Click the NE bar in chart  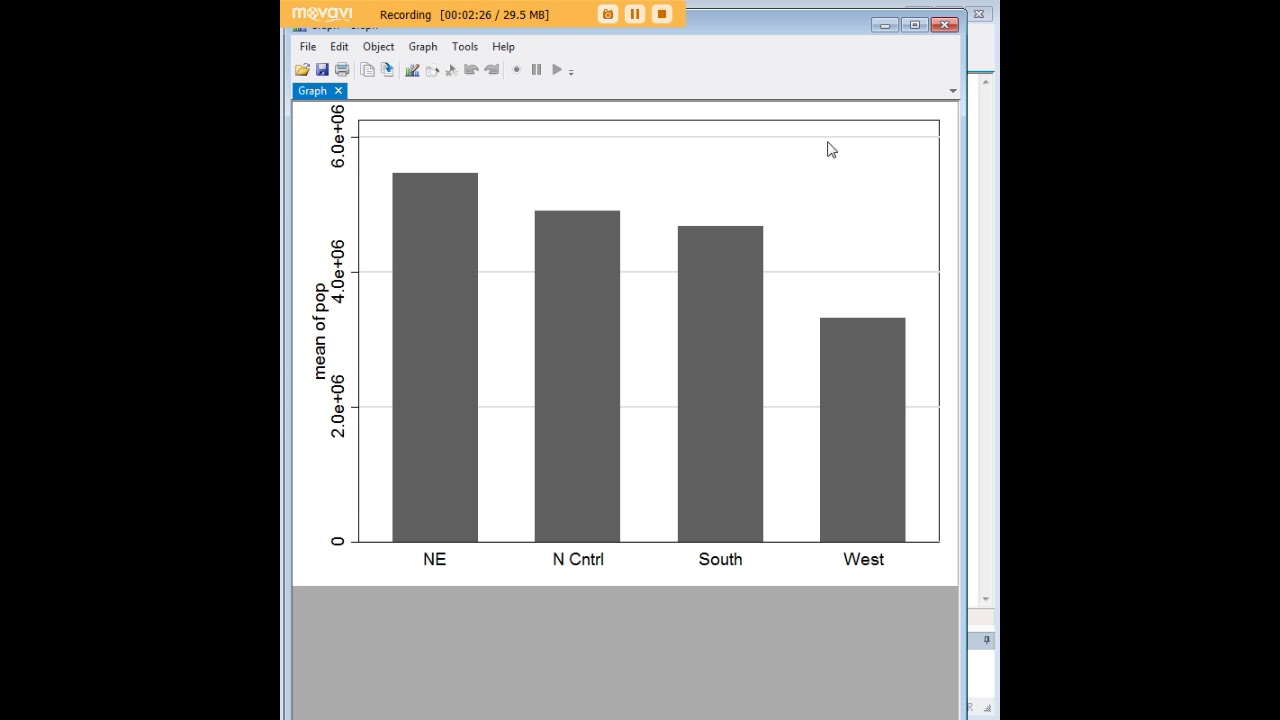point(435,357)
